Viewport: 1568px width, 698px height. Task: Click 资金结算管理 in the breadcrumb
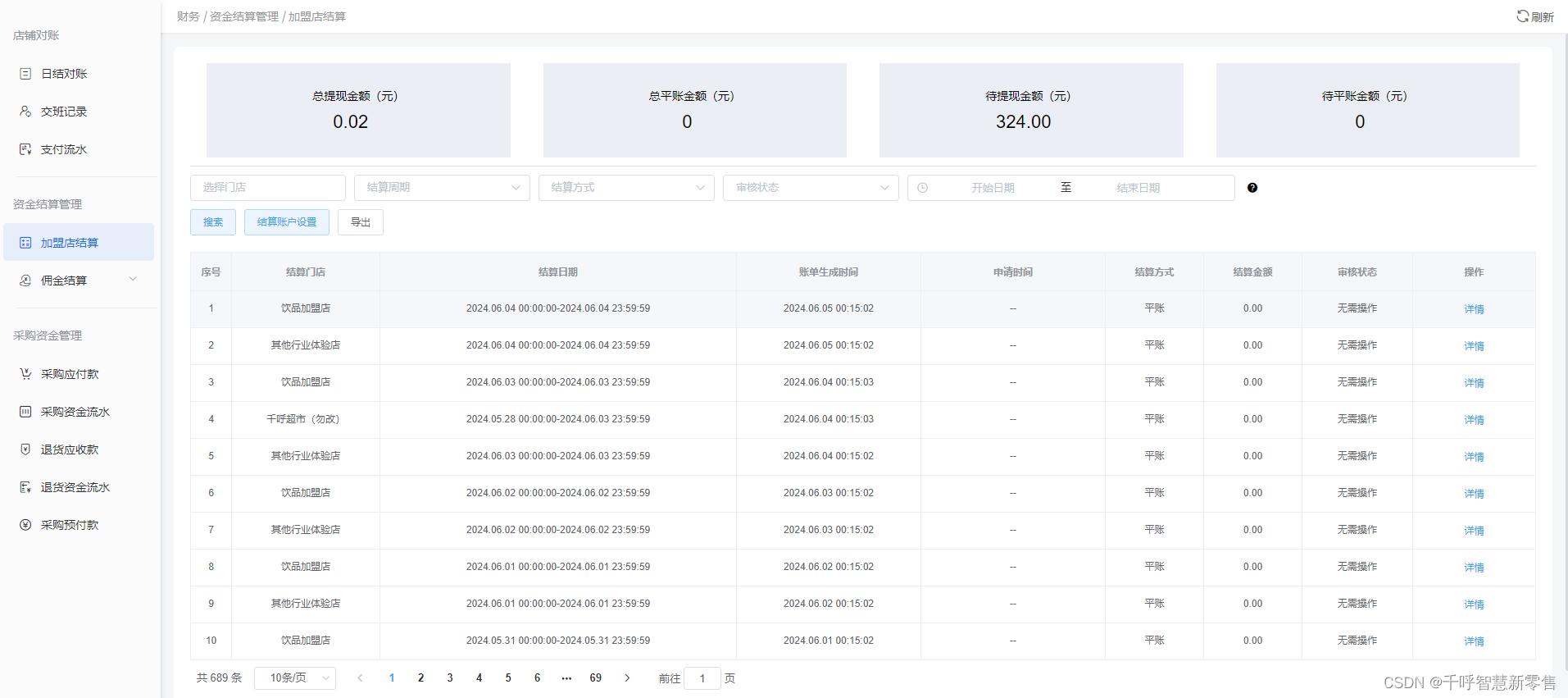(244, 16)
